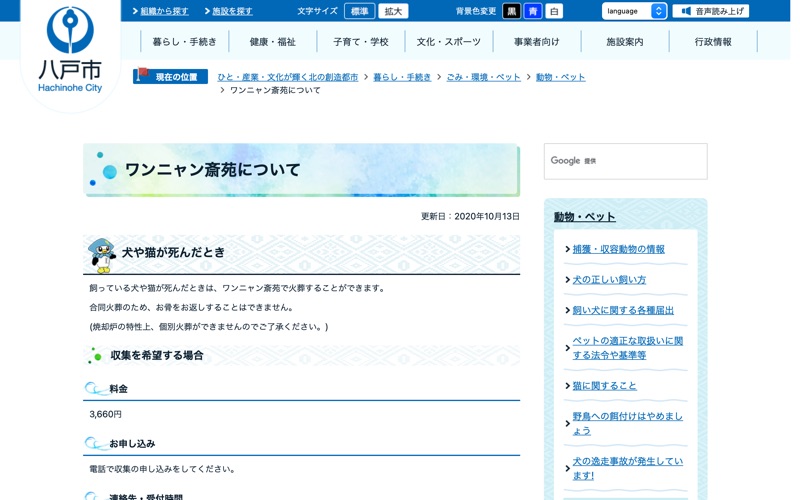Open 飼い犬に関する各種届出 in sidebar

(623, 310)
